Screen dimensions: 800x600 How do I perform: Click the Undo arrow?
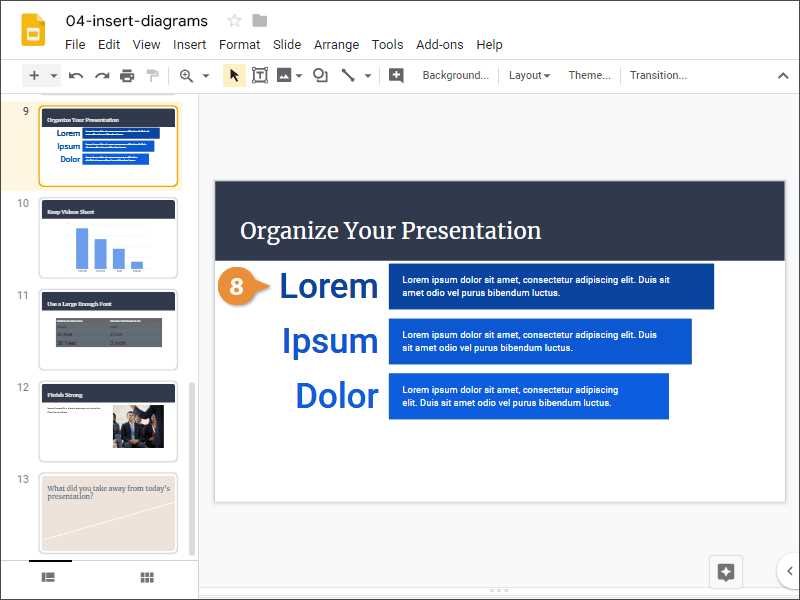pos(76,76)
